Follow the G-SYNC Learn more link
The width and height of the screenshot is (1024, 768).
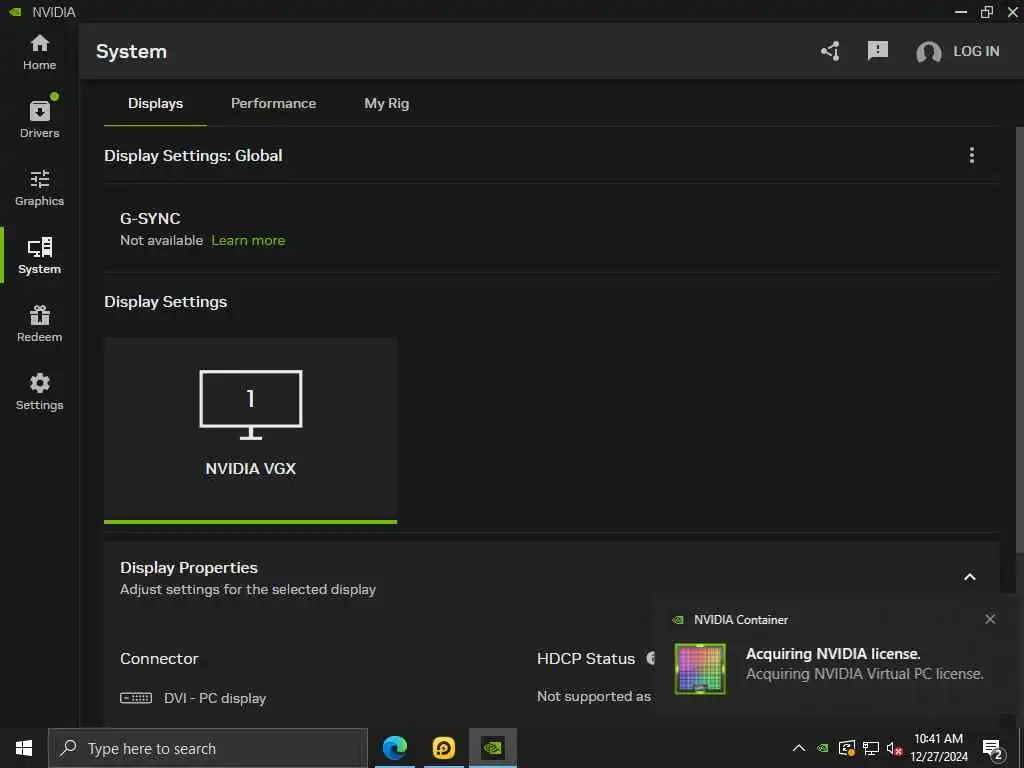[x=248, y=240]
